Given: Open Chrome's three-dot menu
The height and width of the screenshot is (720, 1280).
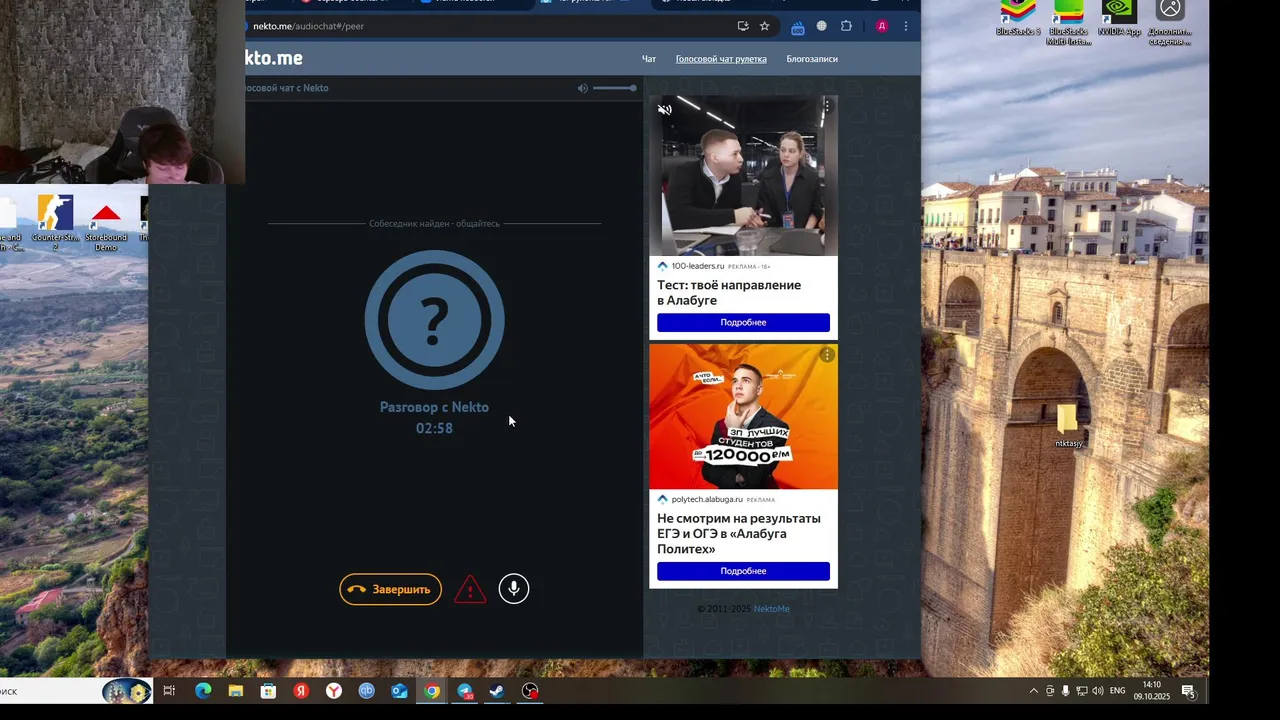Looking at the screenshot, I should 906,26.
